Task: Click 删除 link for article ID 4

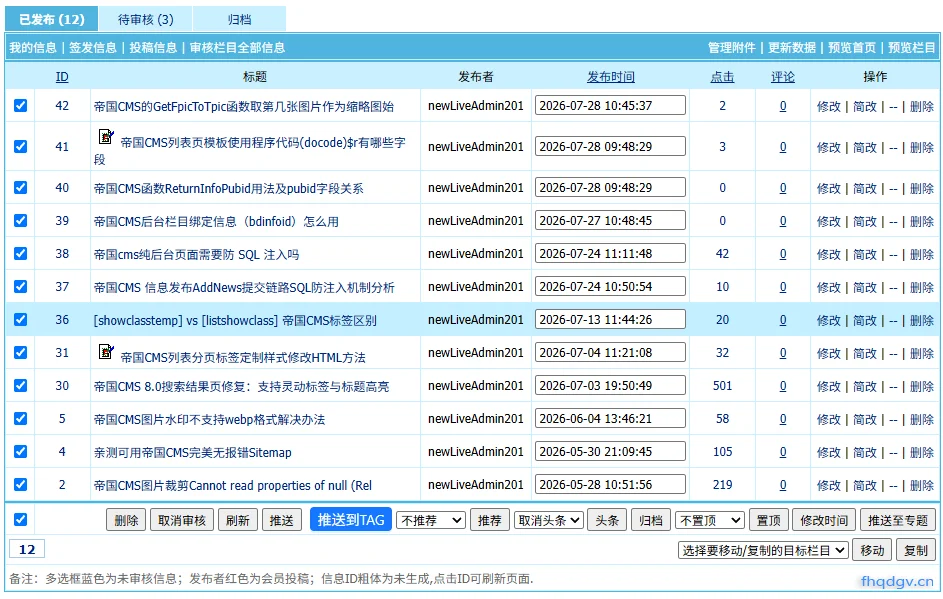Action: 922,452
